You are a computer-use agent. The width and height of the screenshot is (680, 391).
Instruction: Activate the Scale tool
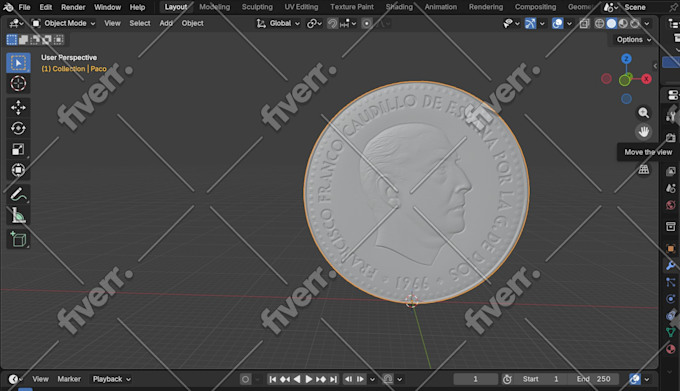point(18,149)
